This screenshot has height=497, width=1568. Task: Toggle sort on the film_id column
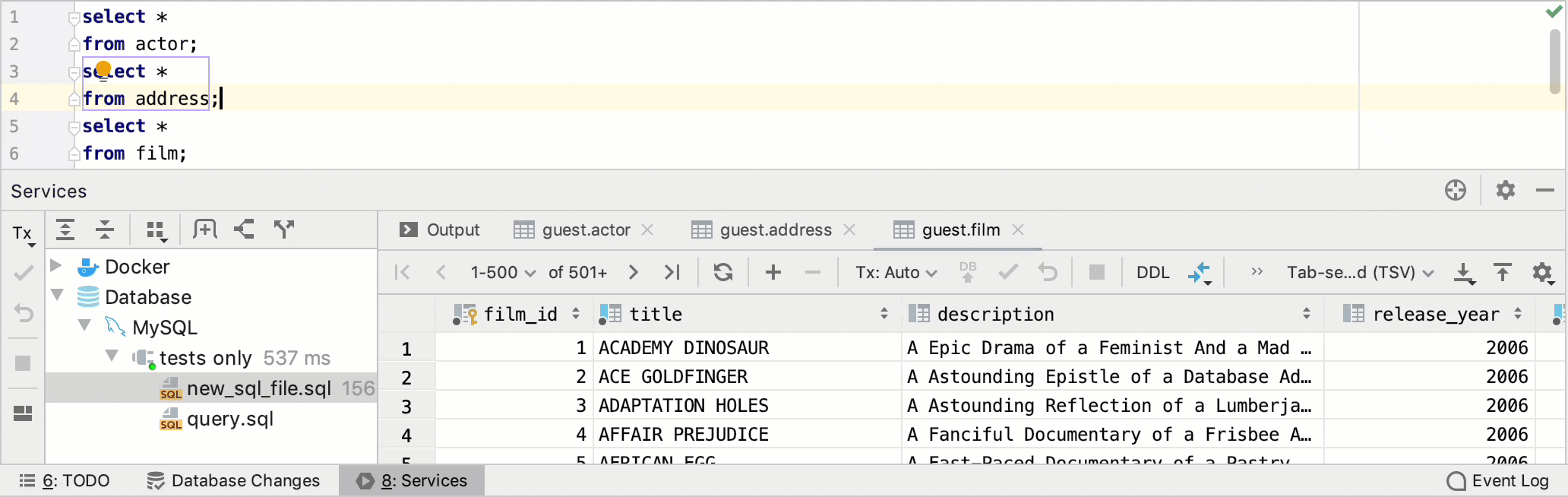click(576, 314)
